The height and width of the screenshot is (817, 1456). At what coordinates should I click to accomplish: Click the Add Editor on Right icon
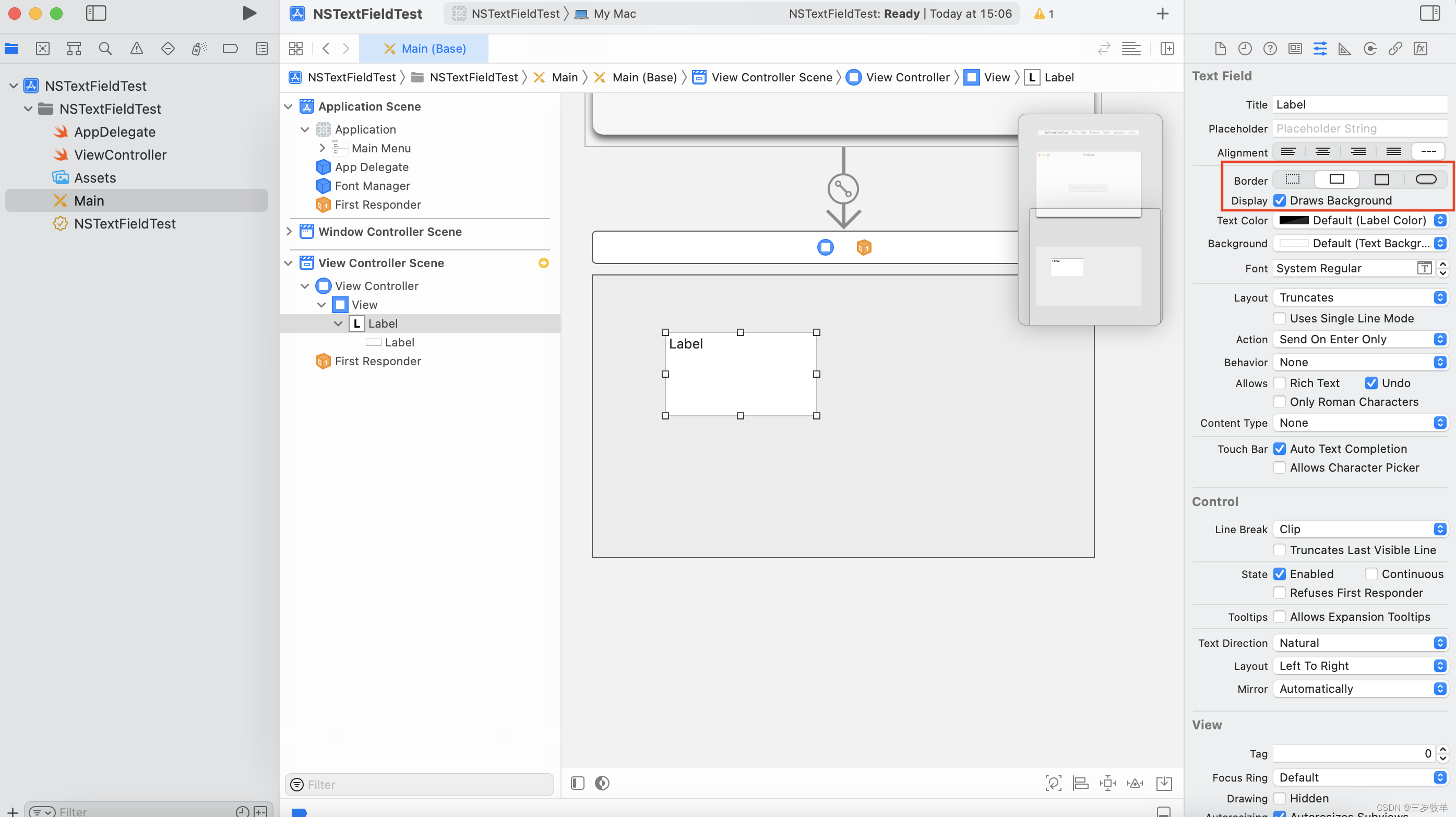[1167, 49]
